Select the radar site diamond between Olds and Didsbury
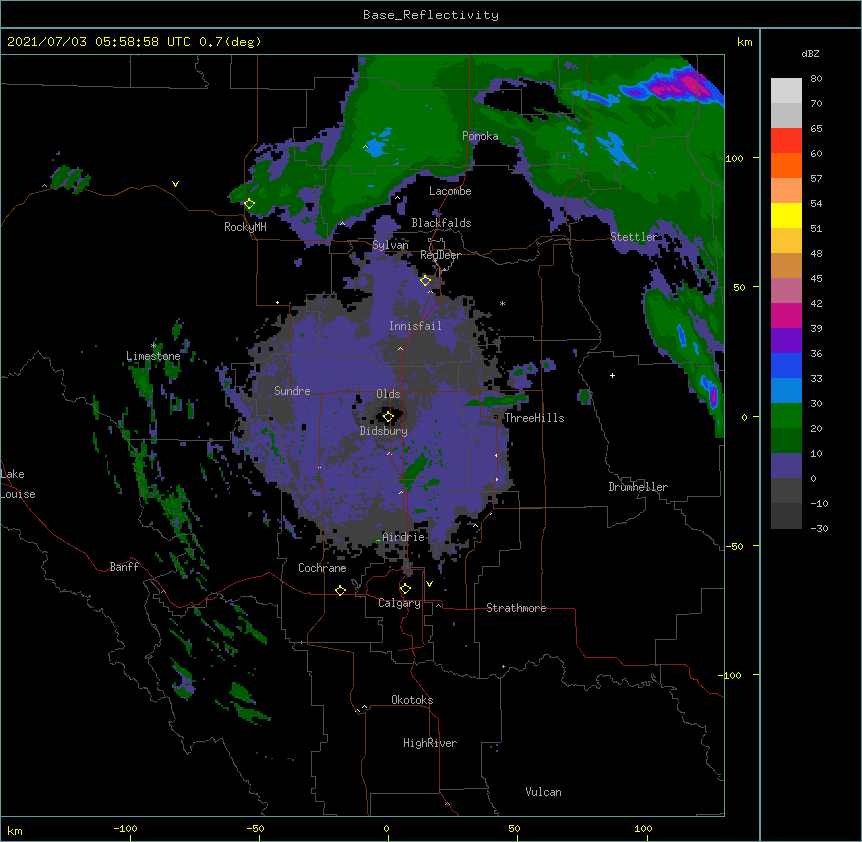This screenshot has width=862, height=842. tap(389, 417)
